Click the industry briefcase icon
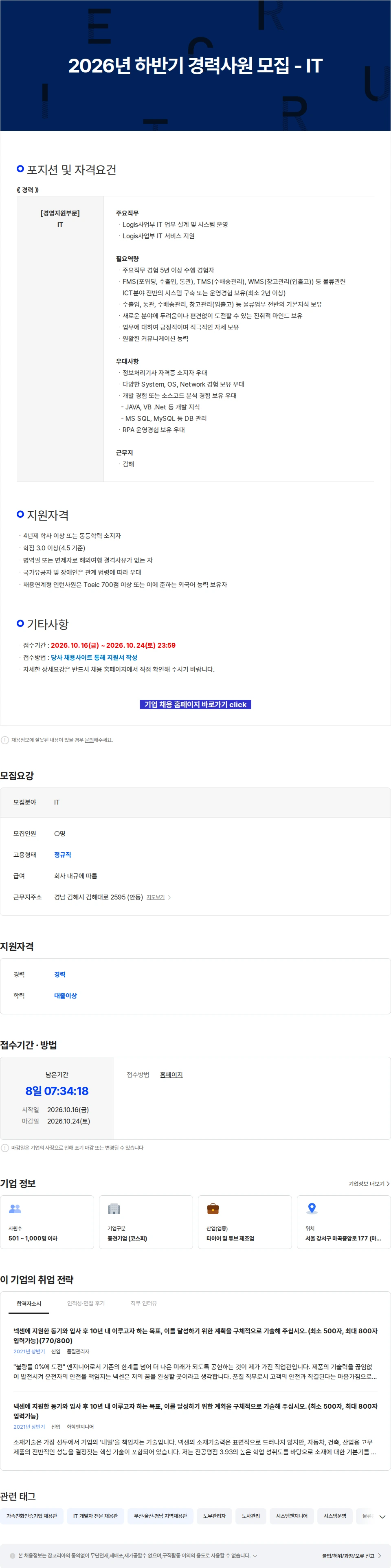391x1568 pixels. [x=213, y=1209]
